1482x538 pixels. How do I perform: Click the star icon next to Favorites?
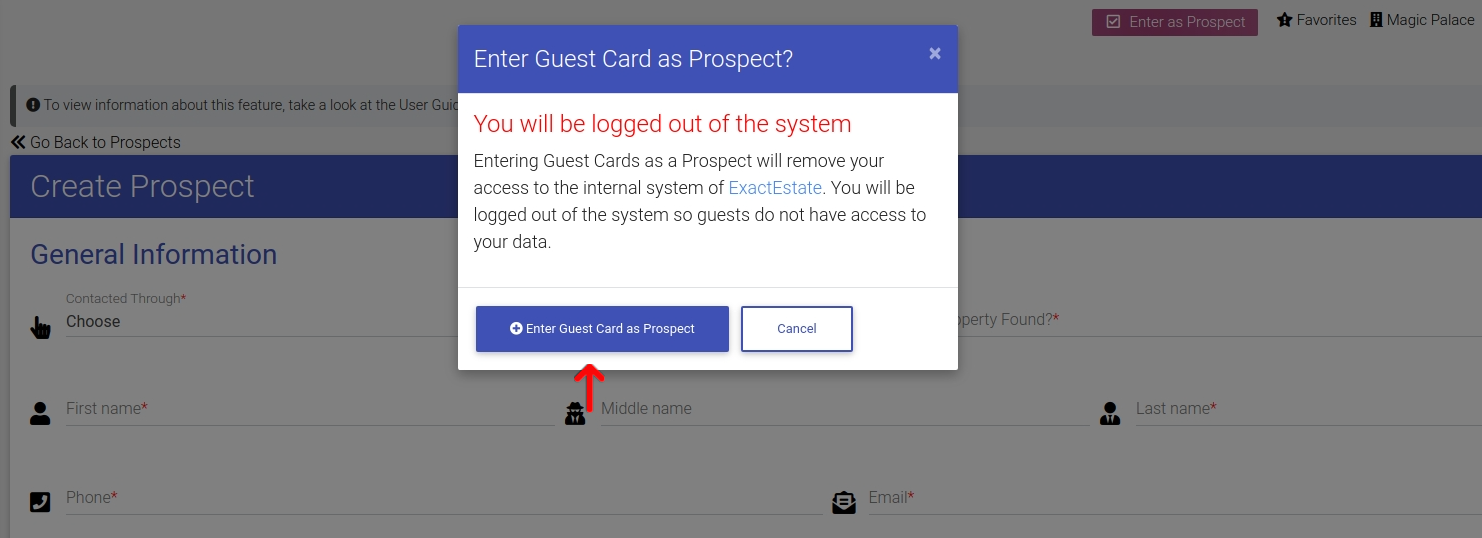click(x=1285, y=20)
